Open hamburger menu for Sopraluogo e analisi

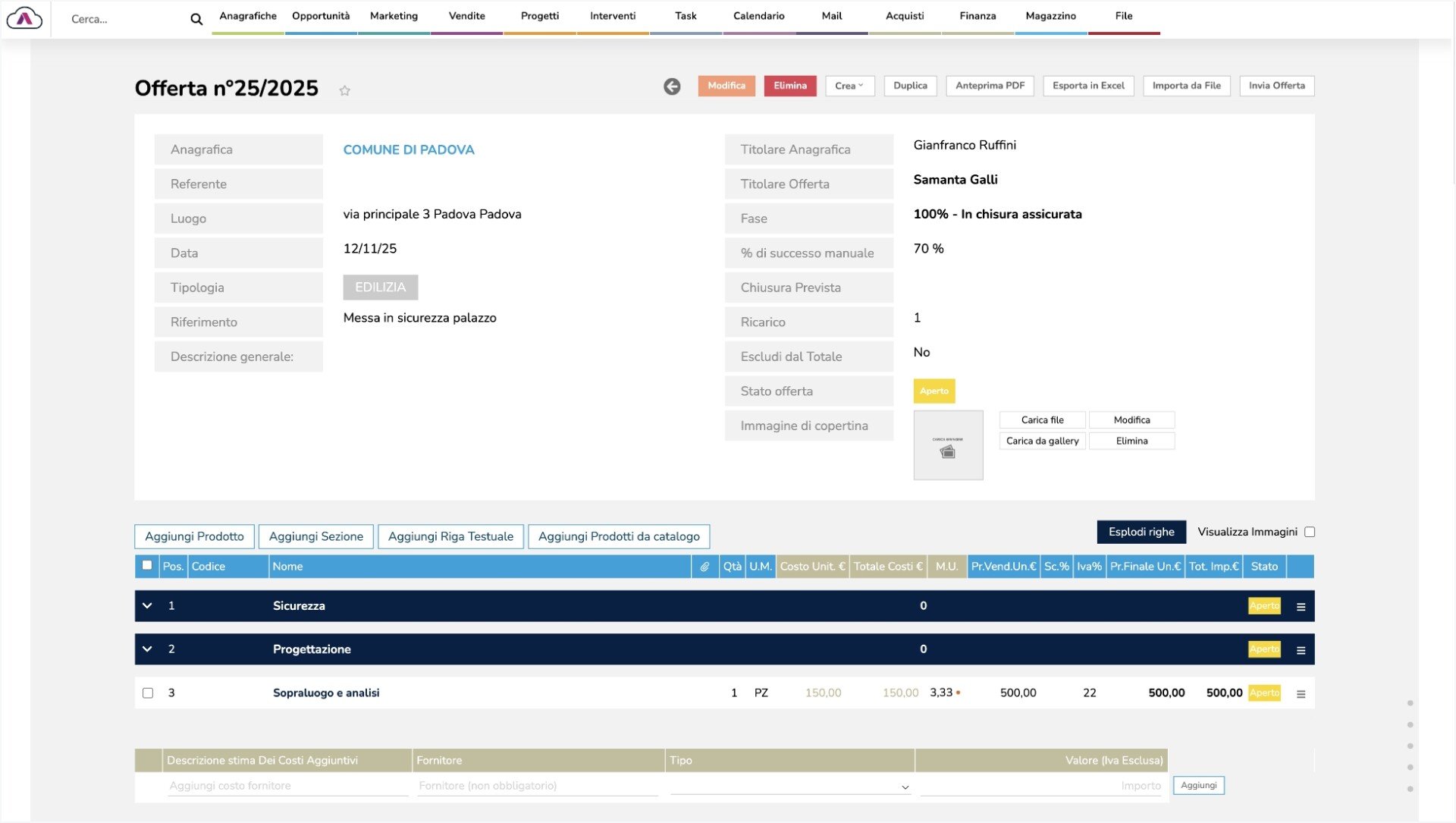1301,694
